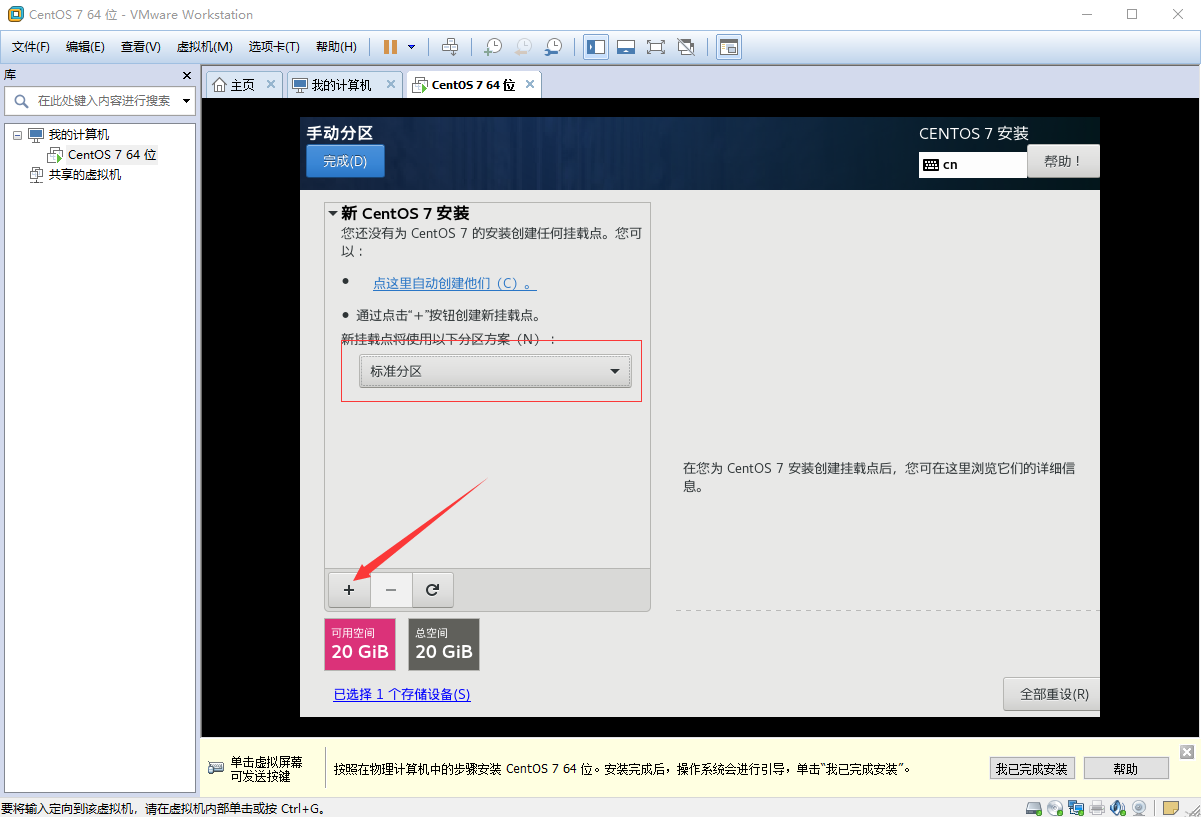Click the network adapter status icon

point(1076,808)
